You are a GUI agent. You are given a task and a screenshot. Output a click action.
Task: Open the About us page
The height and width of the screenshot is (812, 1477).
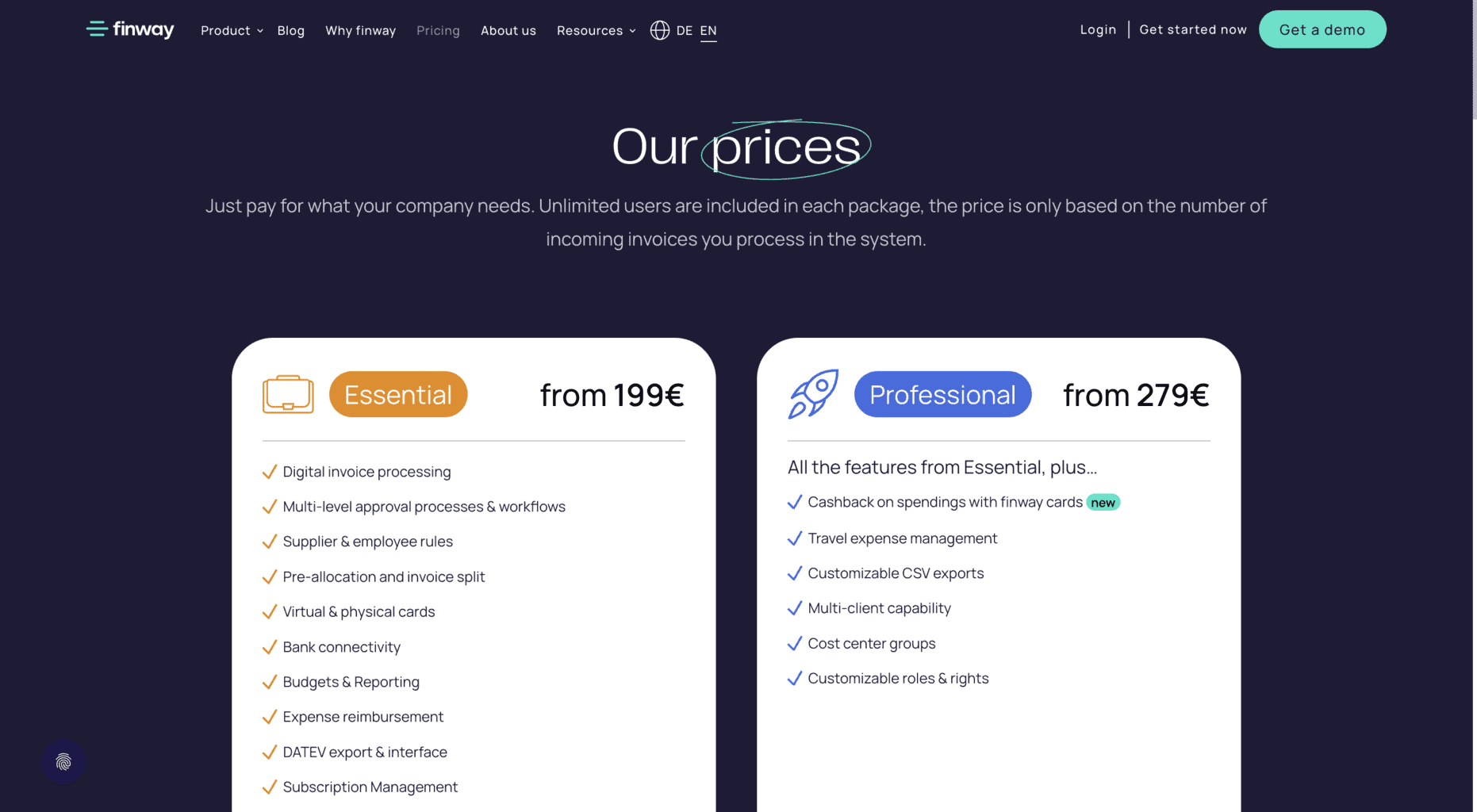click(x=508, y=30)
